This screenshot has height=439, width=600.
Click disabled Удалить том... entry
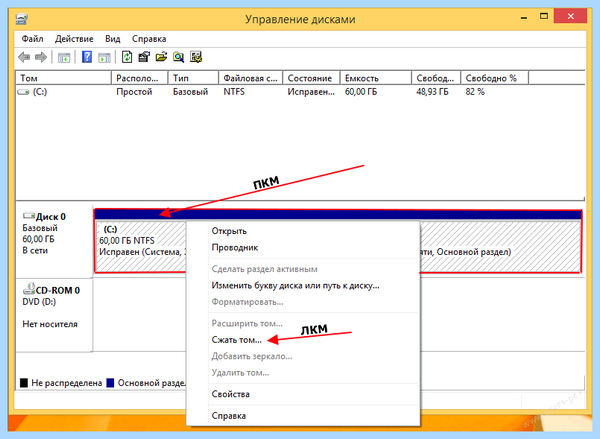(314, 373)
